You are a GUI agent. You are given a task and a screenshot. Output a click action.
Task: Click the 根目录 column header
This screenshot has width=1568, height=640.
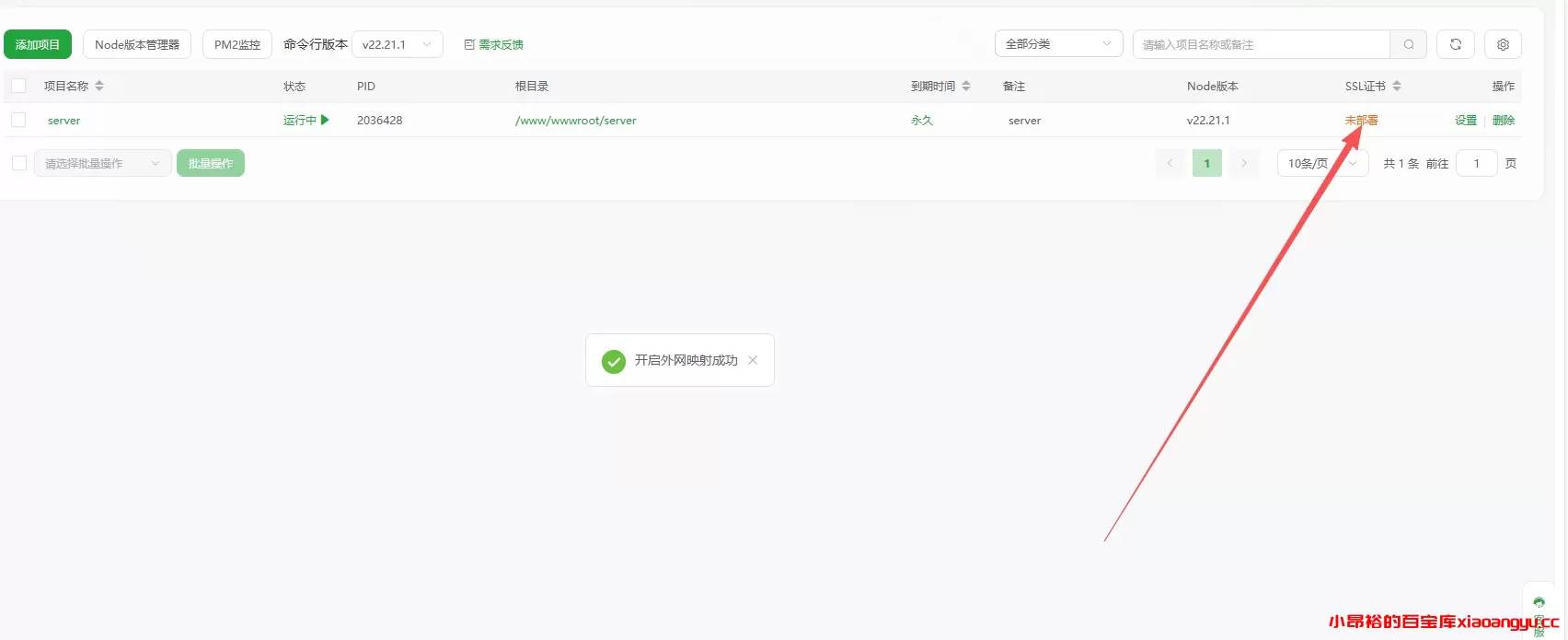532,86
